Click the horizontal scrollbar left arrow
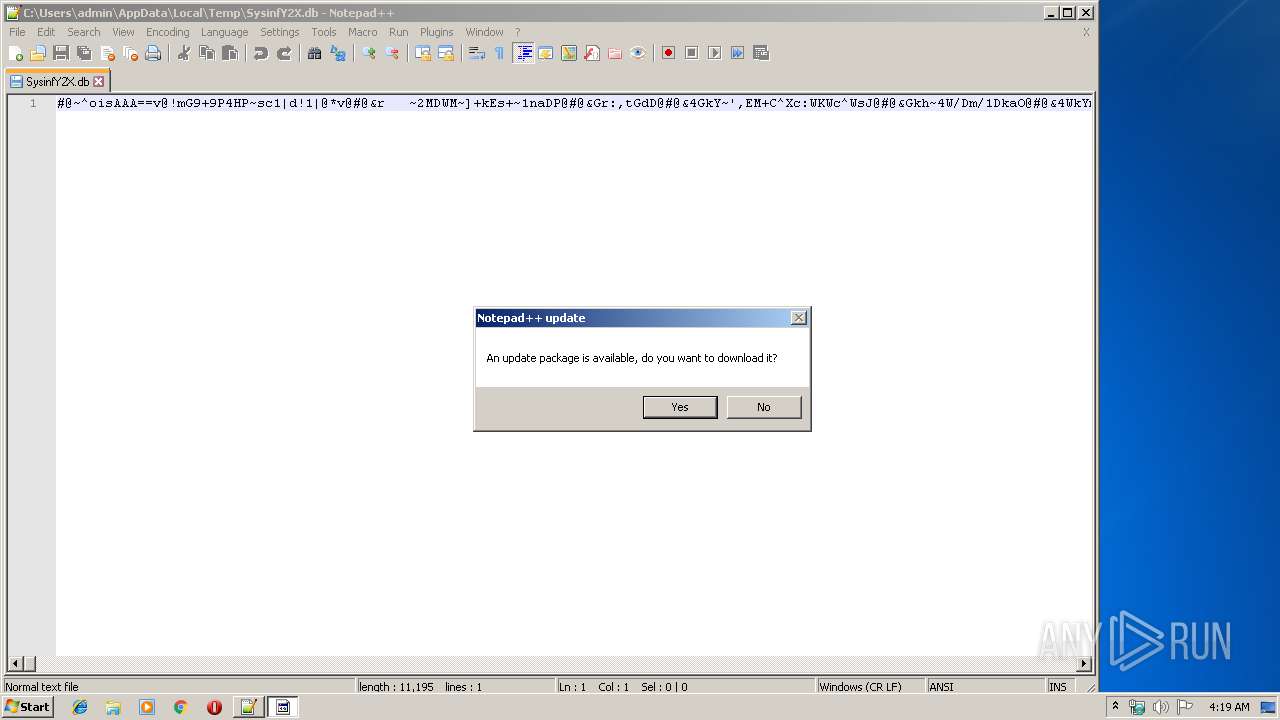 pos(14,664)
